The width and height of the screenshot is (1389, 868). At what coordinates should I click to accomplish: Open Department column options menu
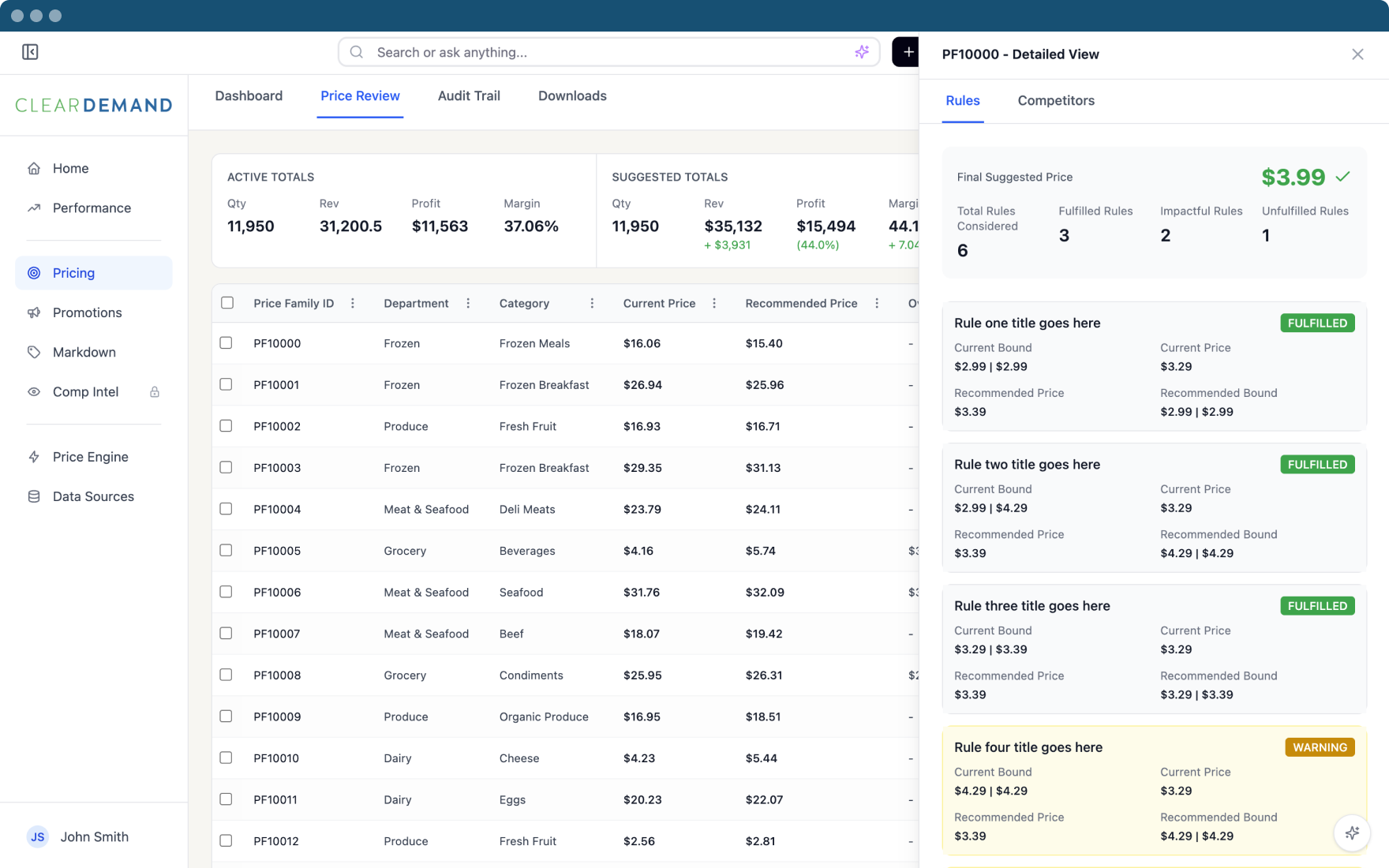click(x=468, y=303)
